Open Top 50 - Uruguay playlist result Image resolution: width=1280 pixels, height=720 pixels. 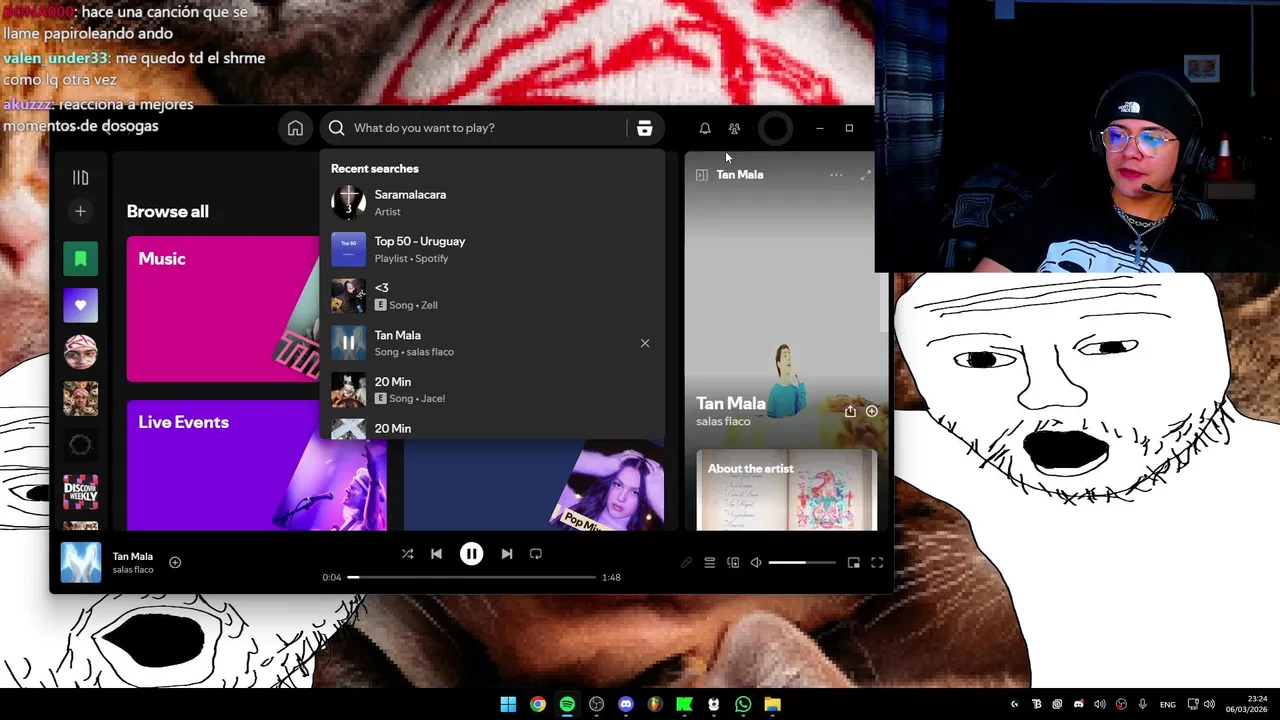pyautogui.click(x=491, y=249)
